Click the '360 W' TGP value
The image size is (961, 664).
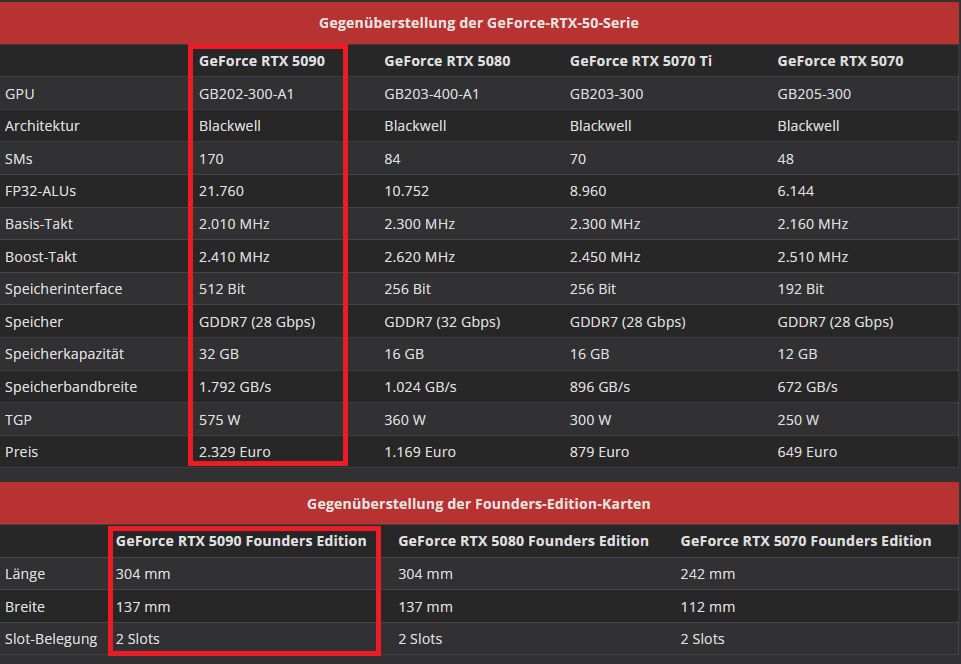coord(405,421)
